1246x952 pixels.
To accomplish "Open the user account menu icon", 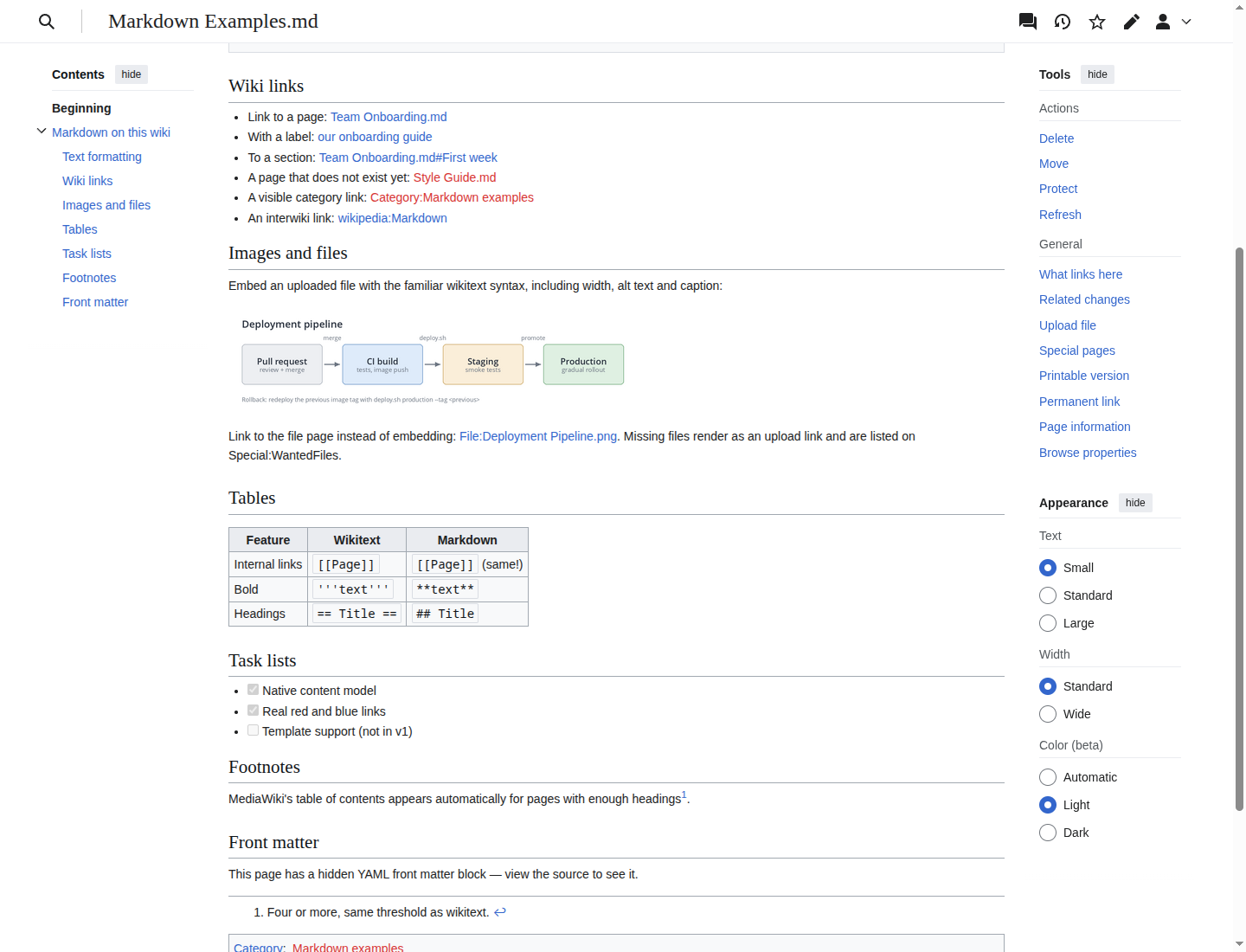I will [1163, 22].
